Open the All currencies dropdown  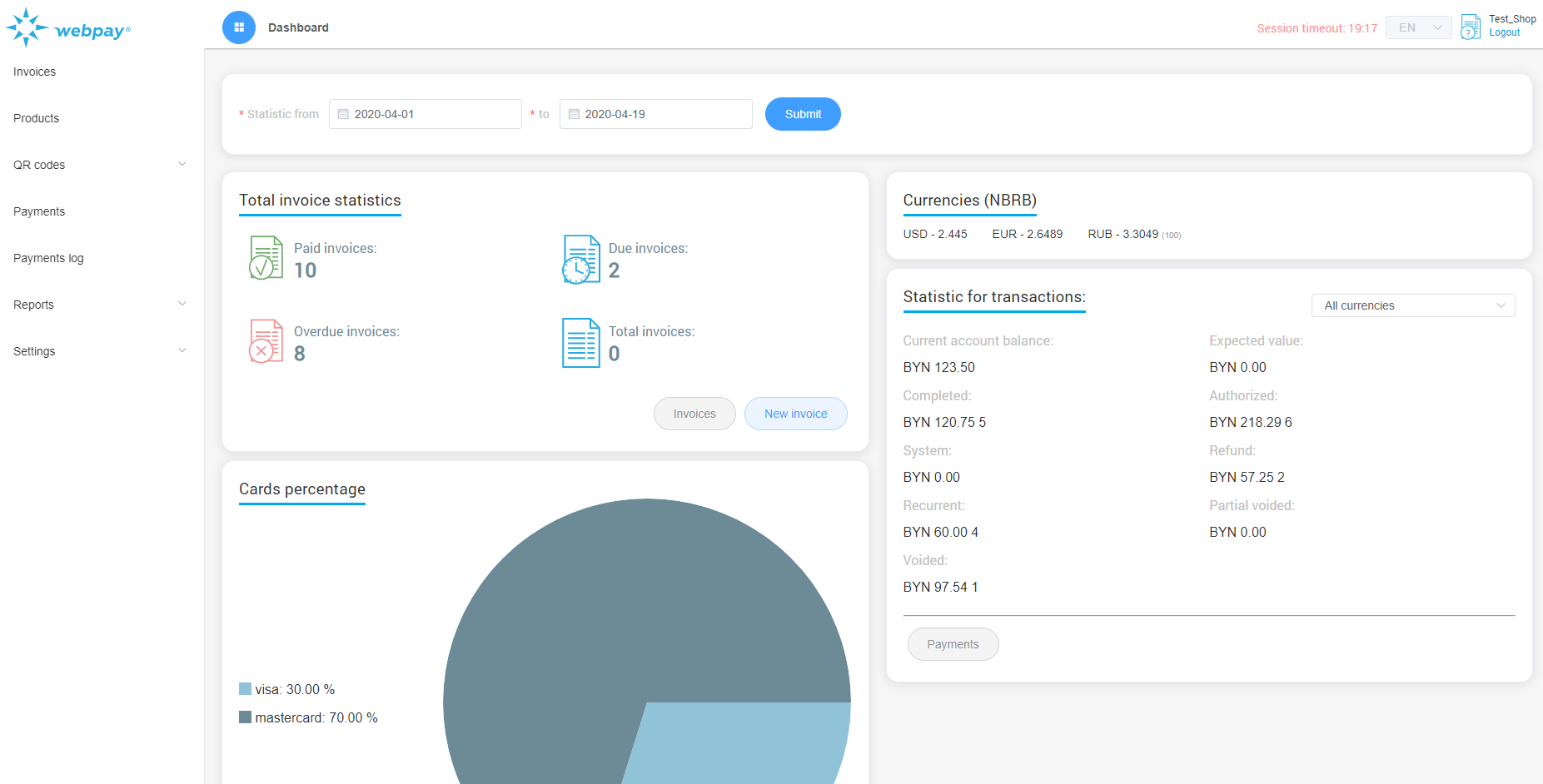[1412, 305]
